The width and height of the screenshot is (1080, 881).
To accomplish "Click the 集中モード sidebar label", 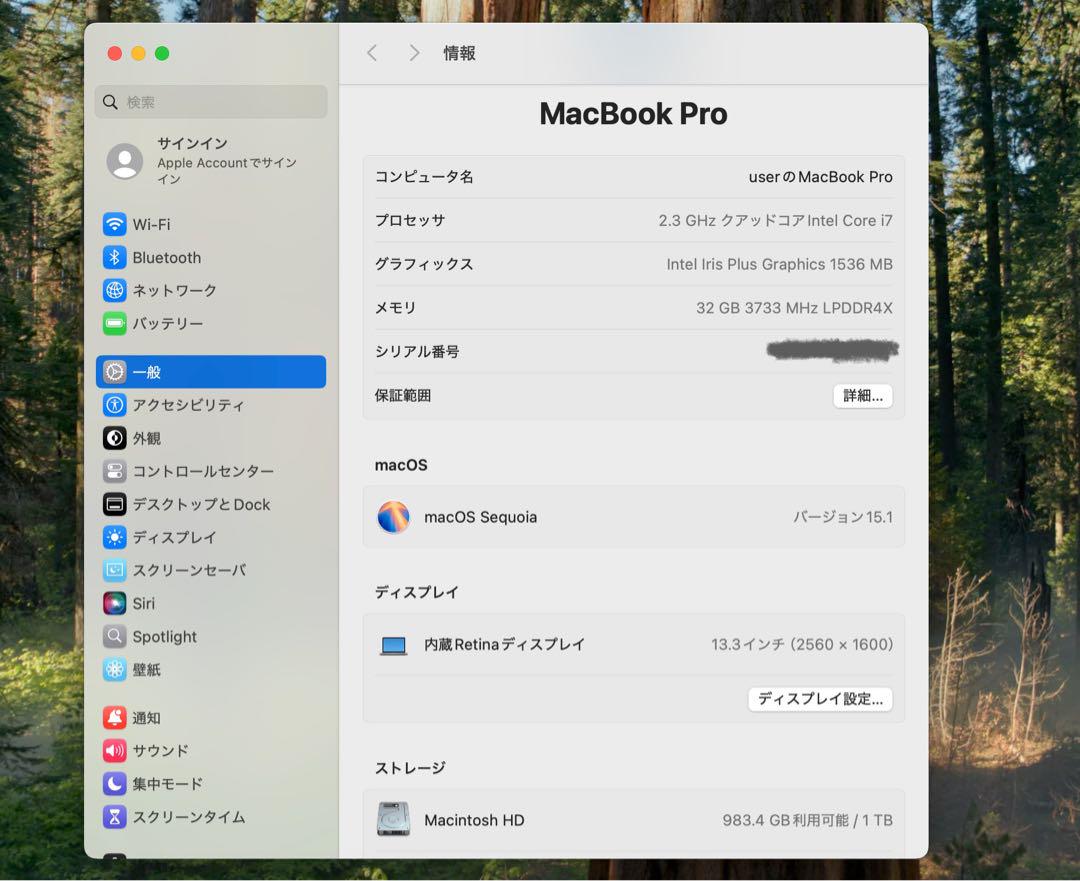I will pos(167,784).
